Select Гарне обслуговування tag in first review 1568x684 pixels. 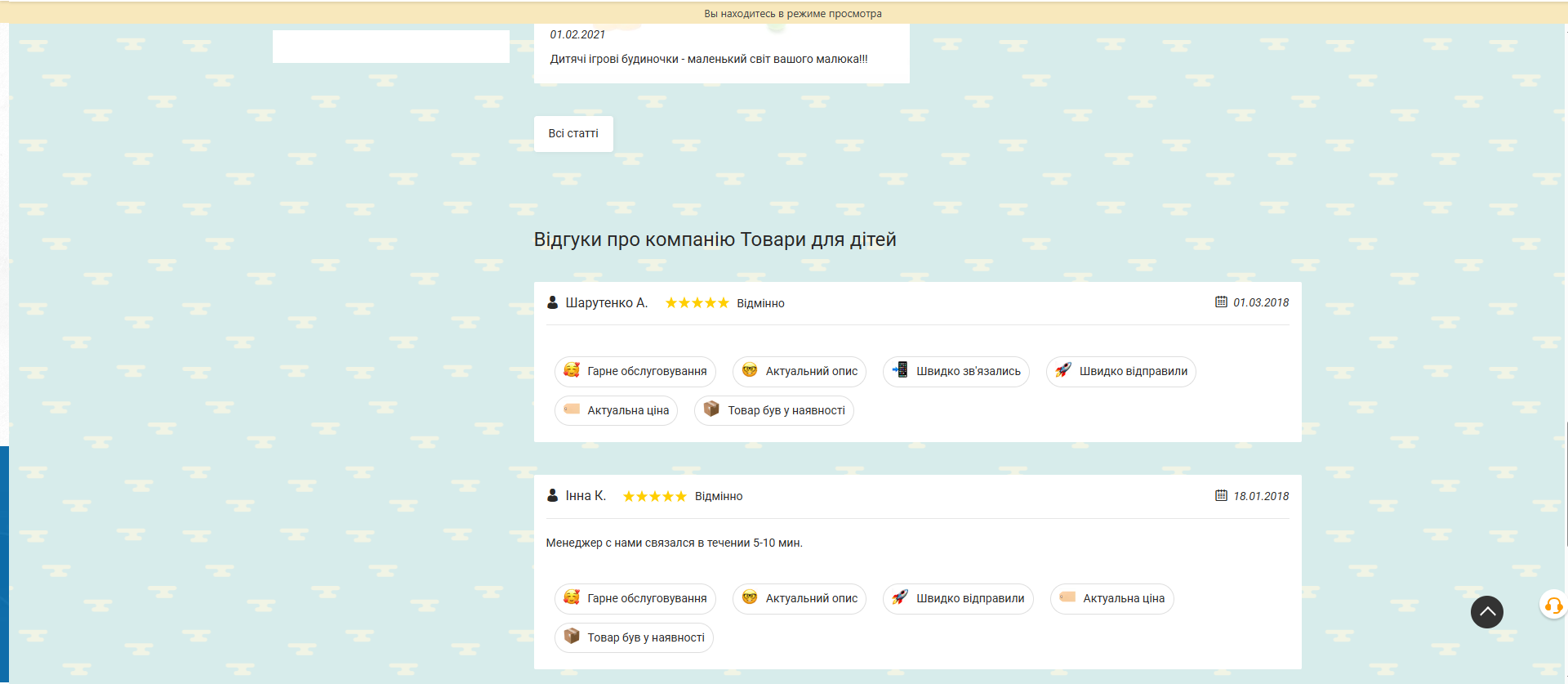click(635, 371)
